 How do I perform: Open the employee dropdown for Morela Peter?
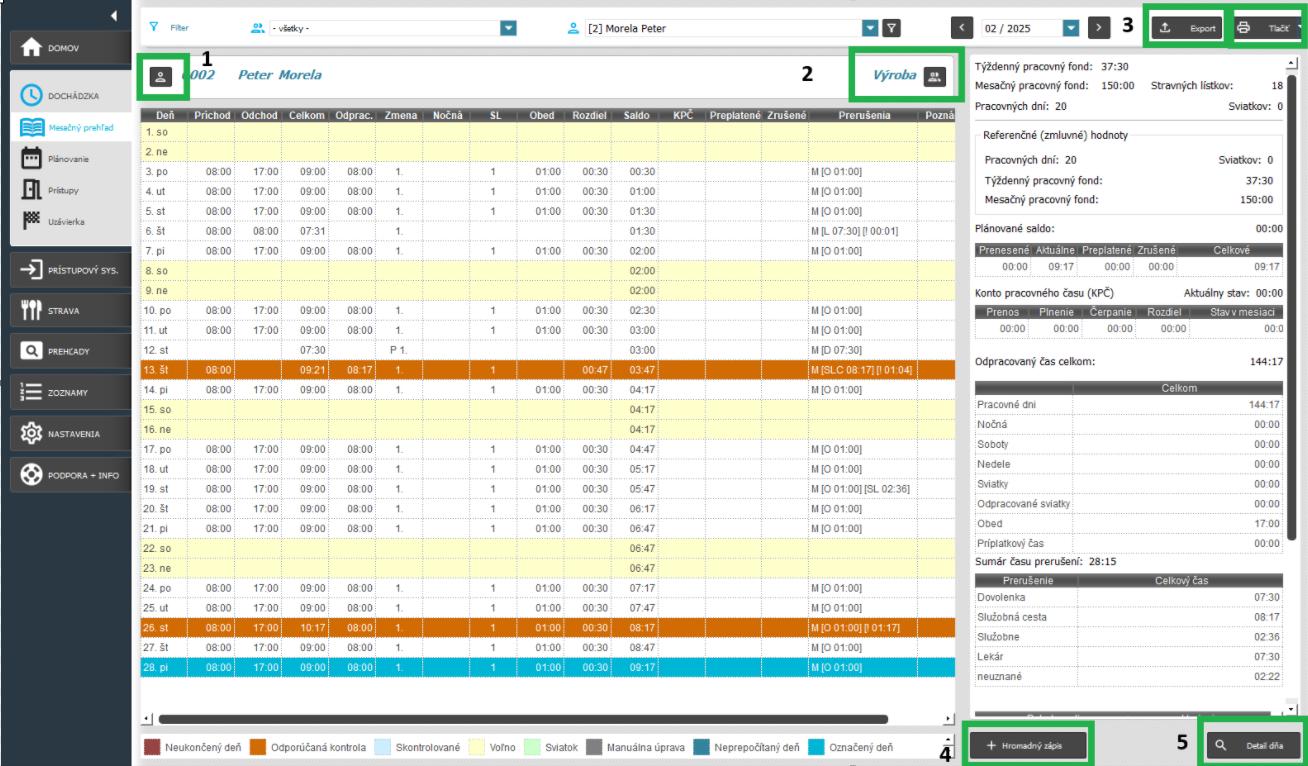(870, 28)
